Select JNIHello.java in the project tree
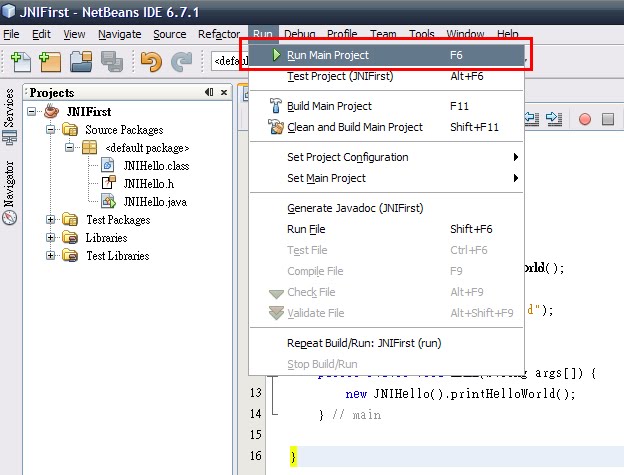This screenshot has width=624, height=475. tap(155, 202)
